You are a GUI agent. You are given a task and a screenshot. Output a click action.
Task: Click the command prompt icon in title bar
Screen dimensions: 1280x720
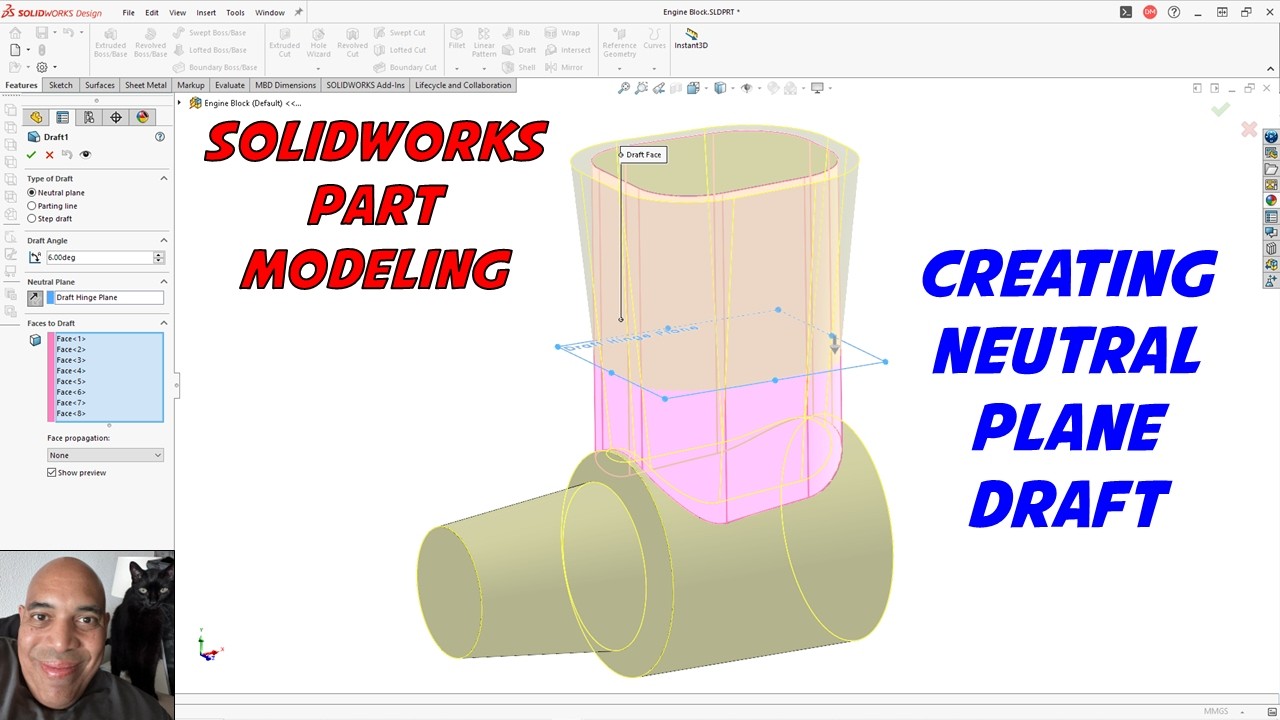click(1126, 12)
